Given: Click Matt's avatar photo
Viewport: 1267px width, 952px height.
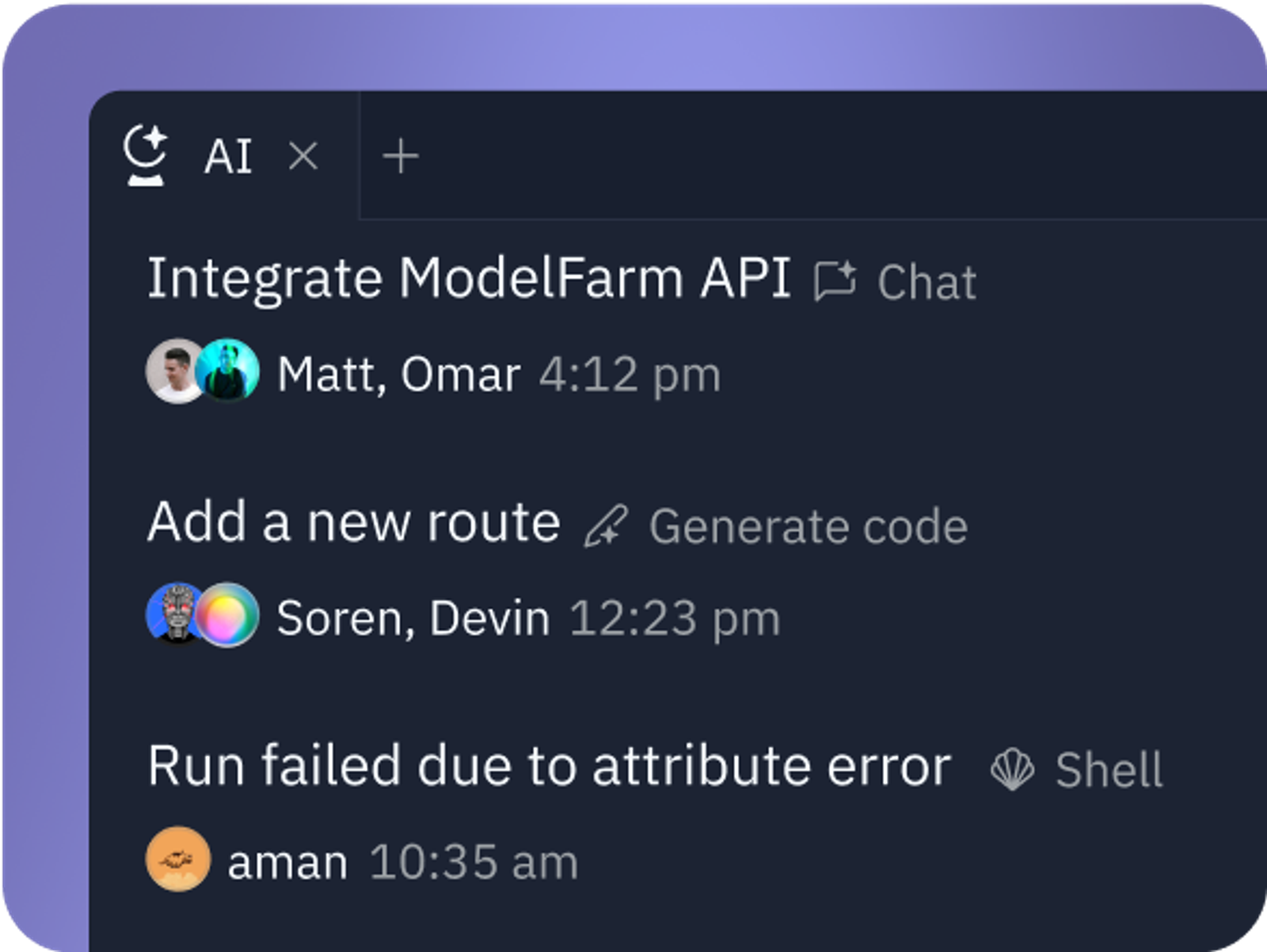Looking at the screenshot, I should 177,371.
